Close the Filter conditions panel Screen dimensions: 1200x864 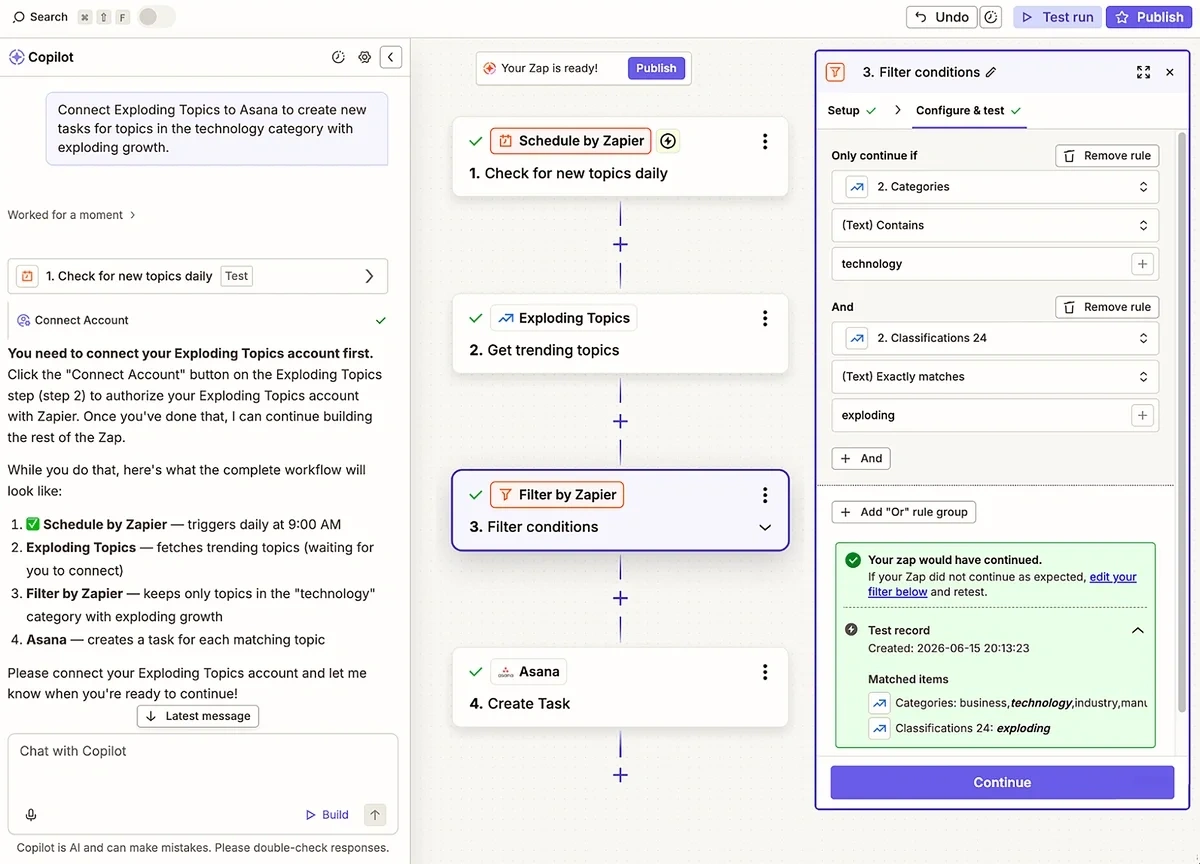(x=1170, y=72)
